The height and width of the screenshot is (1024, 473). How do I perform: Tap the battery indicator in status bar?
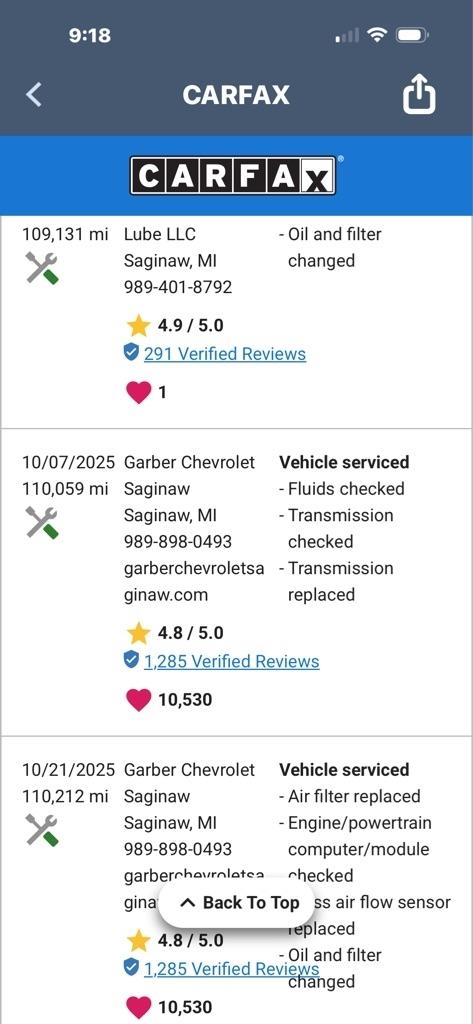click(412, 35)
